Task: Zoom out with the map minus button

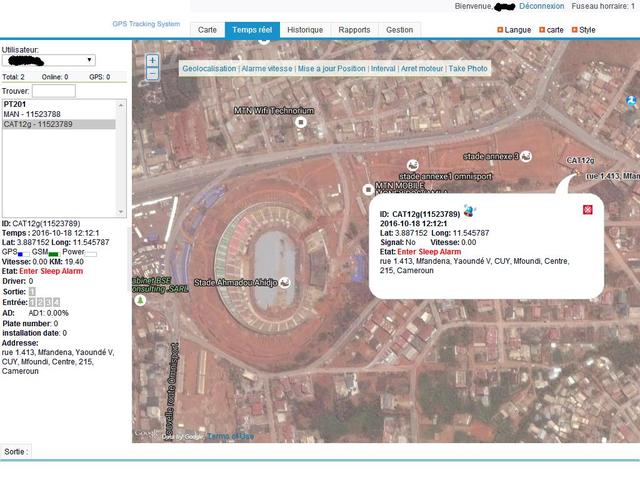Action: [152, 74]
